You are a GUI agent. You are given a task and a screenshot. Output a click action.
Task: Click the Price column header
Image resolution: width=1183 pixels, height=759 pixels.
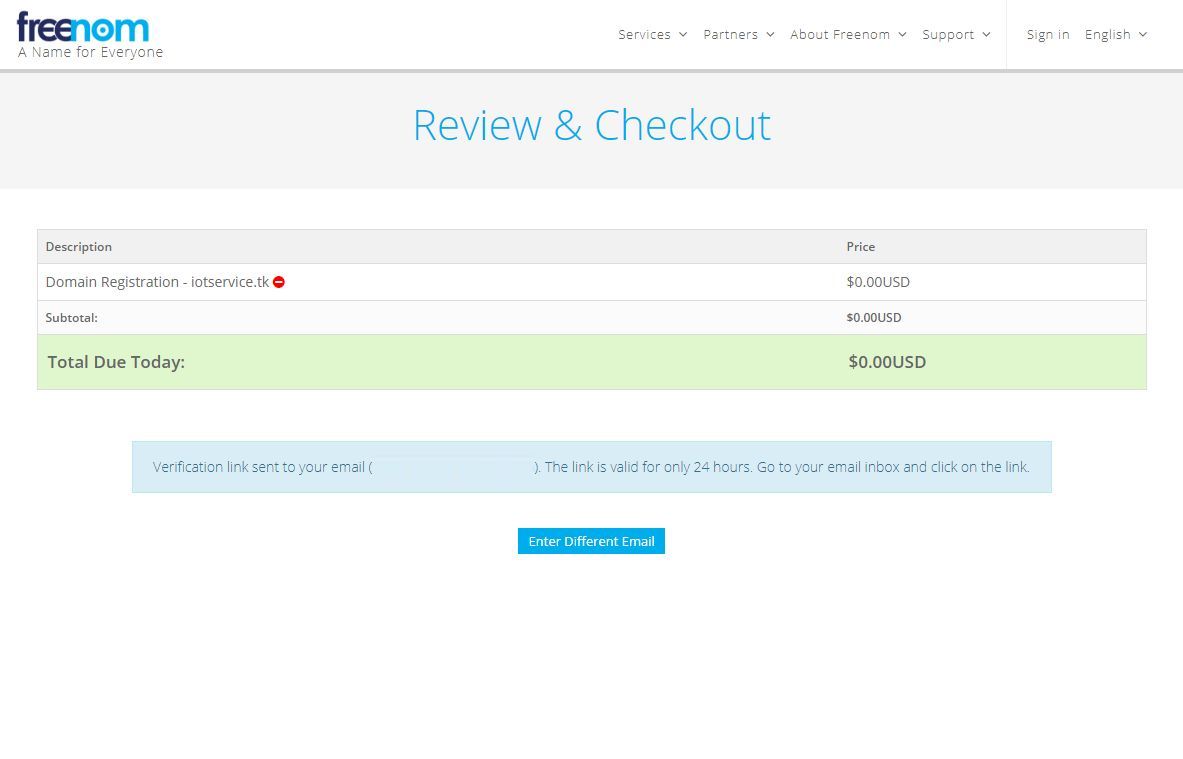pyautogui.click(x=861, y=247)
